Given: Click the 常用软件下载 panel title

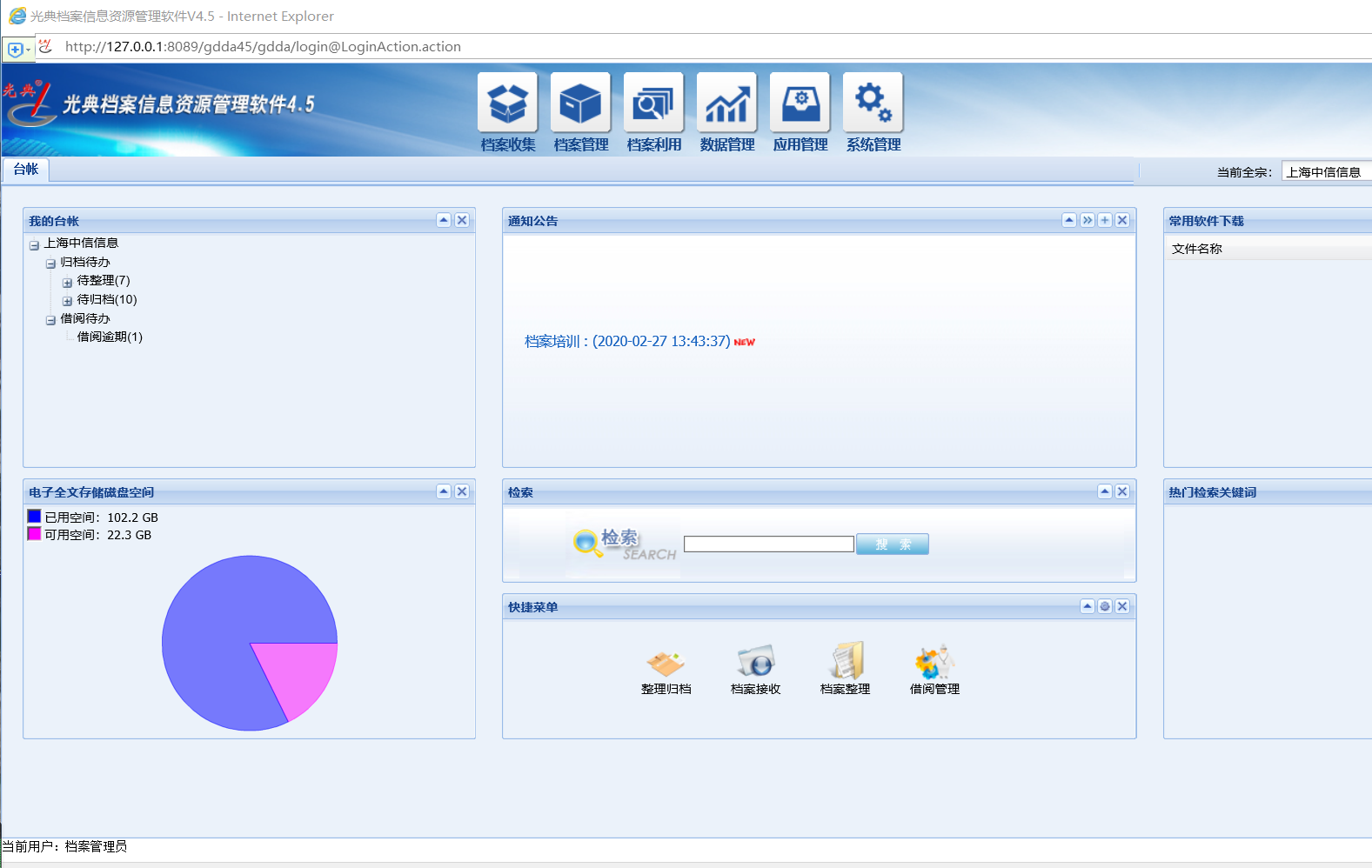Looking at the screenshot, I should (1206, 221).
